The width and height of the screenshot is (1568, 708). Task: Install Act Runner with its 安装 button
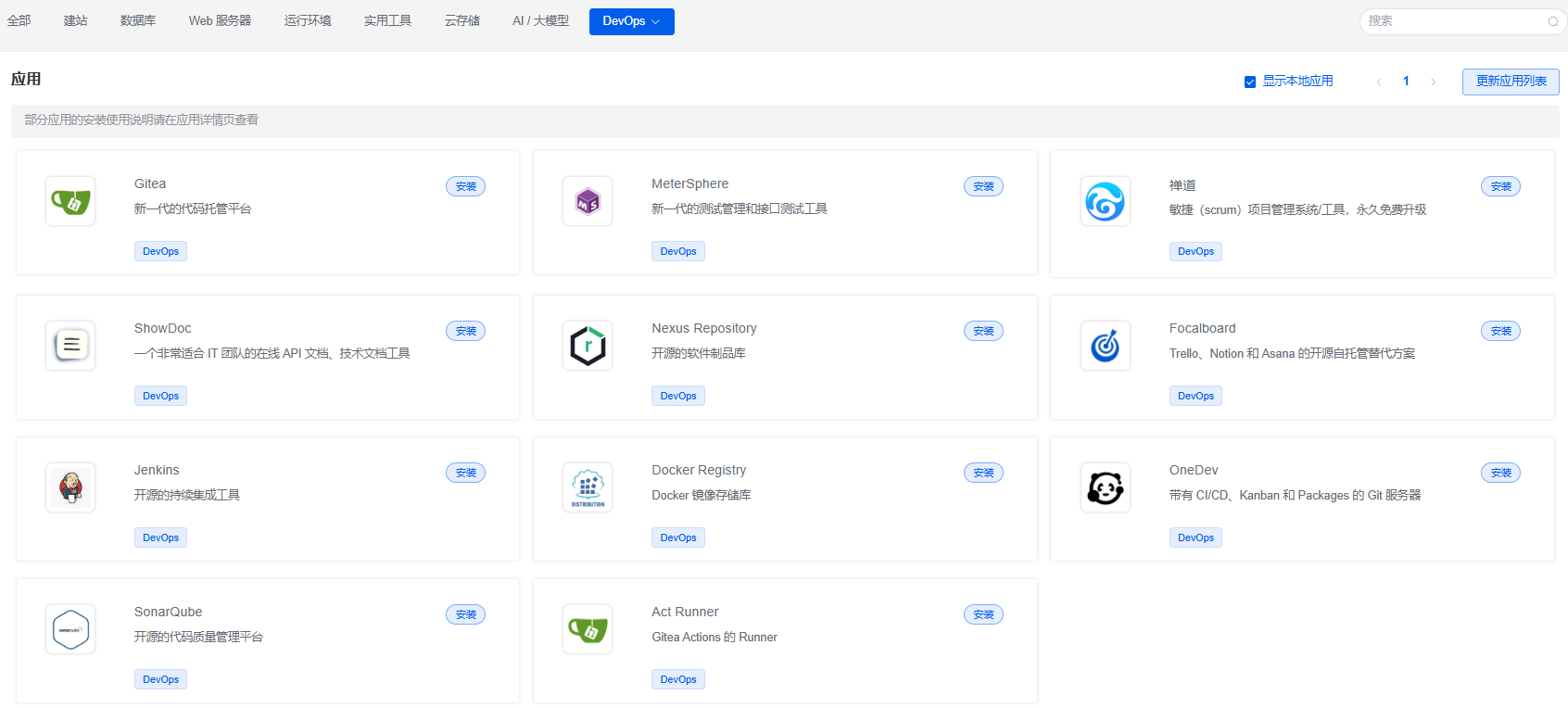coord(983,614)
